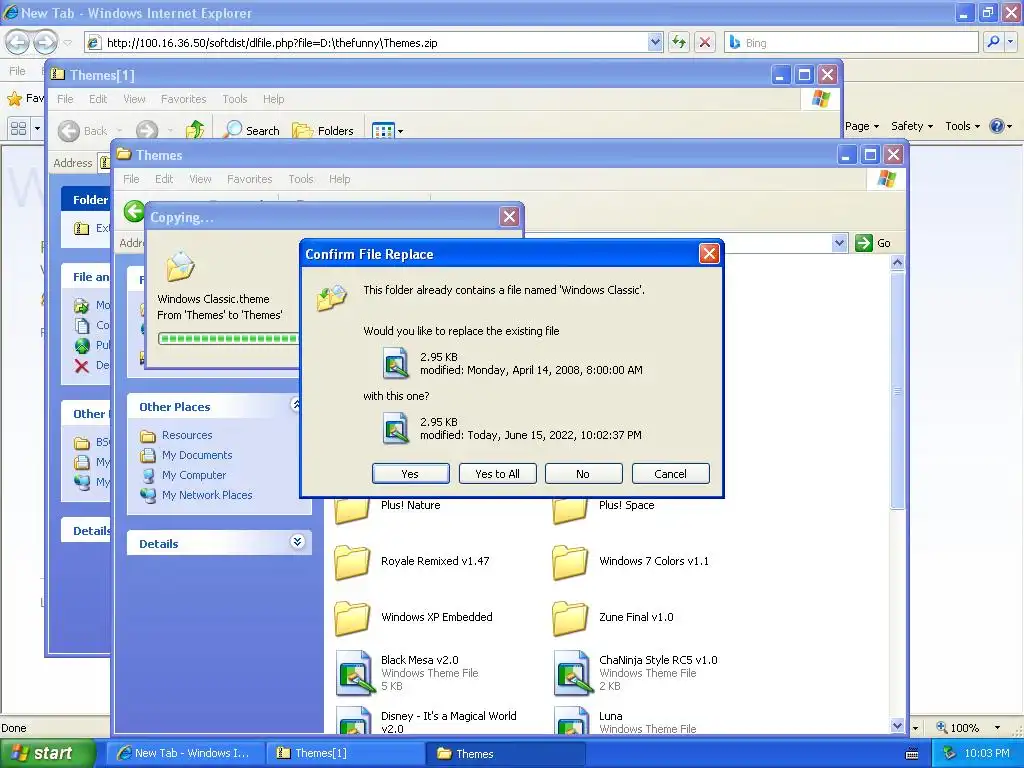Click the Bing search box
The image size is (1024, 768).
point(852,42)
